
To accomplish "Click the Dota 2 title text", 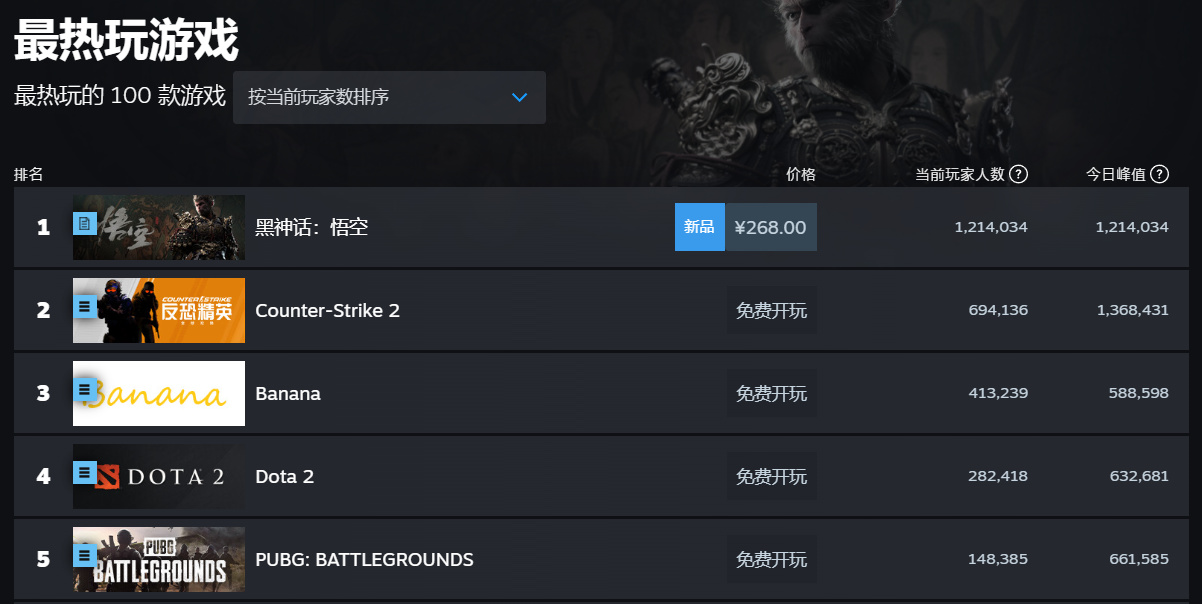I will (285, 476).
